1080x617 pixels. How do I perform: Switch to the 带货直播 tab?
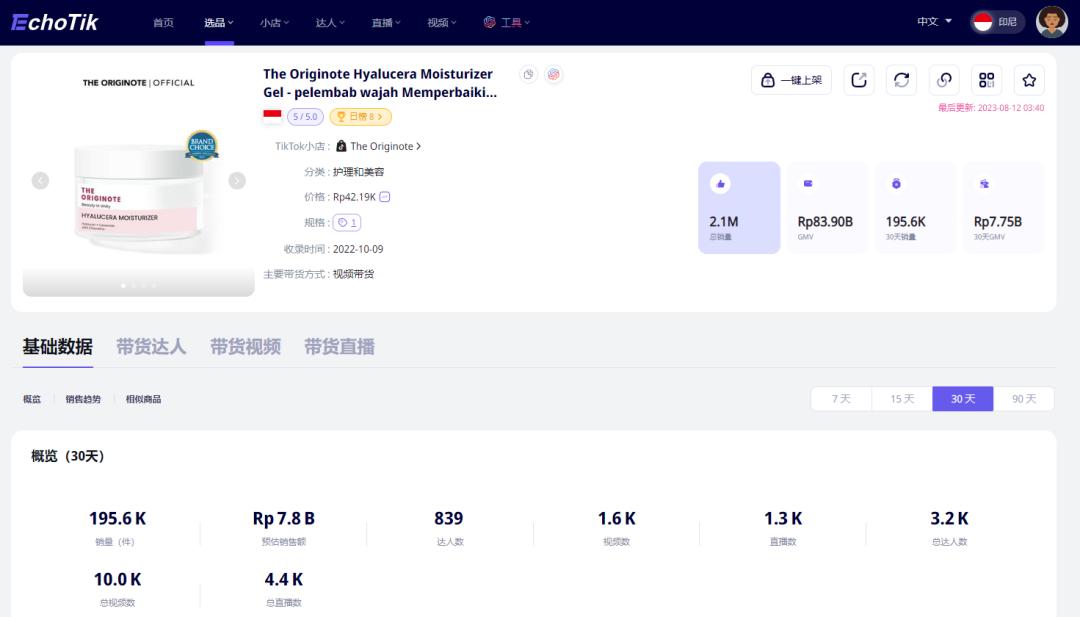[340, 346]
